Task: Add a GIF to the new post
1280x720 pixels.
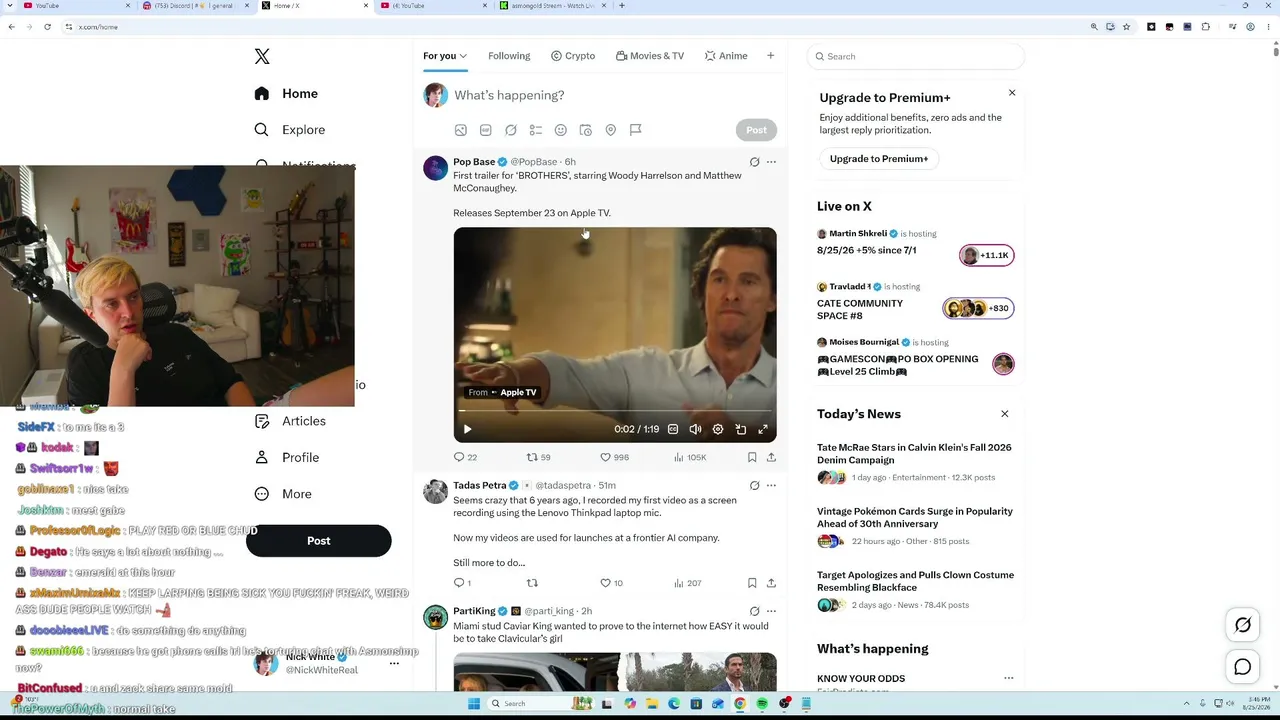Action: coord(485,130)
